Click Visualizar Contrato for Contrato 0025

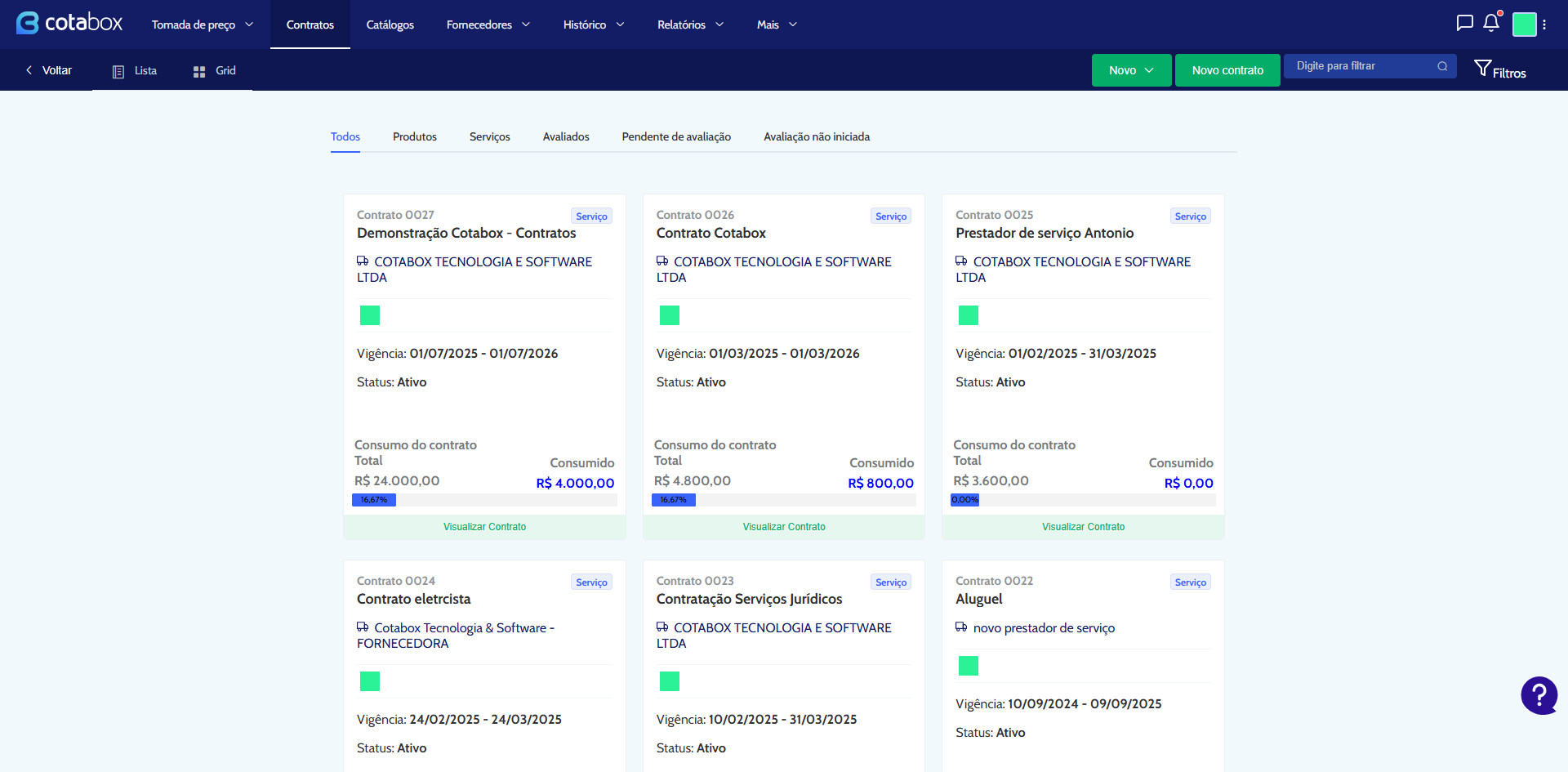tap(1083, 527)
